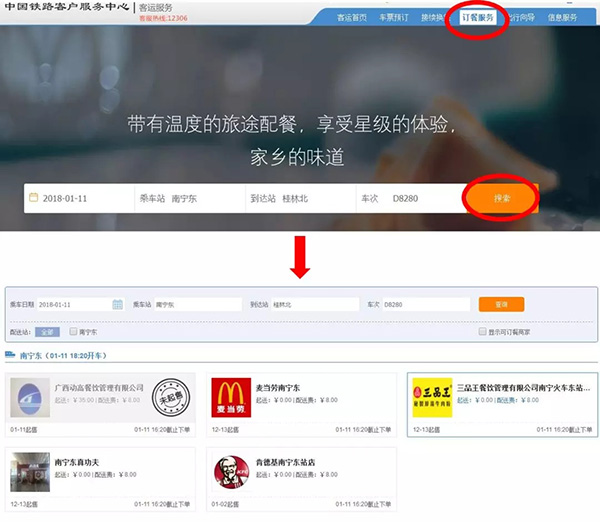Tick the 南宁东 delivery station checkbox

pyautogui.click(x=71, y=331)
